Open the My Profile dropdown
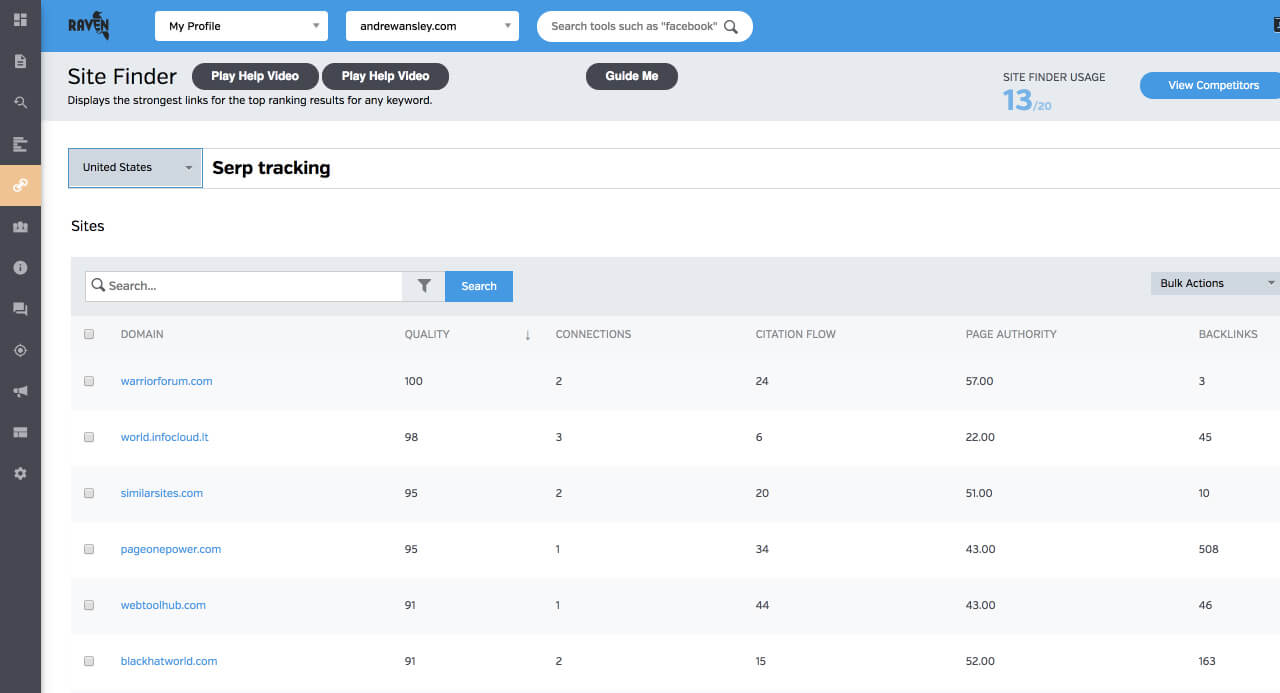 click(x=240, y=25)
